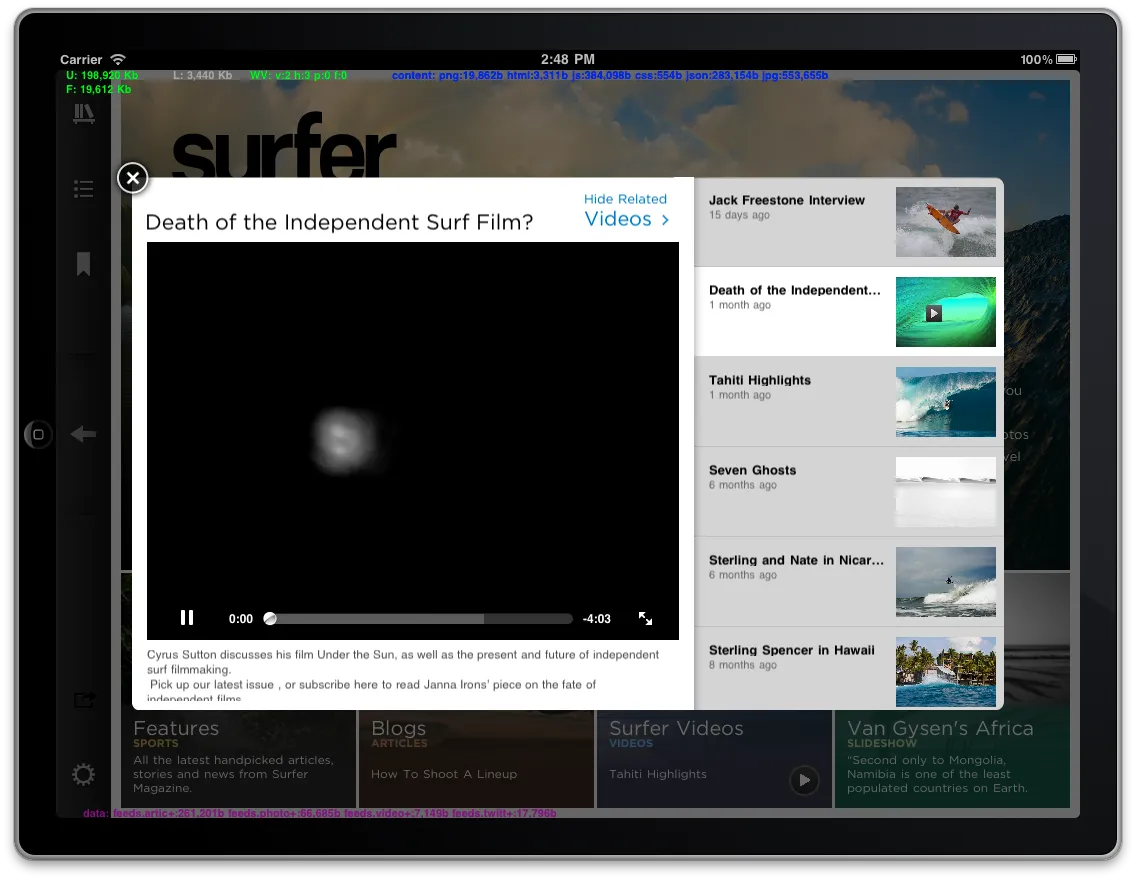Click the surfer magazine logo

coord(283,146)
